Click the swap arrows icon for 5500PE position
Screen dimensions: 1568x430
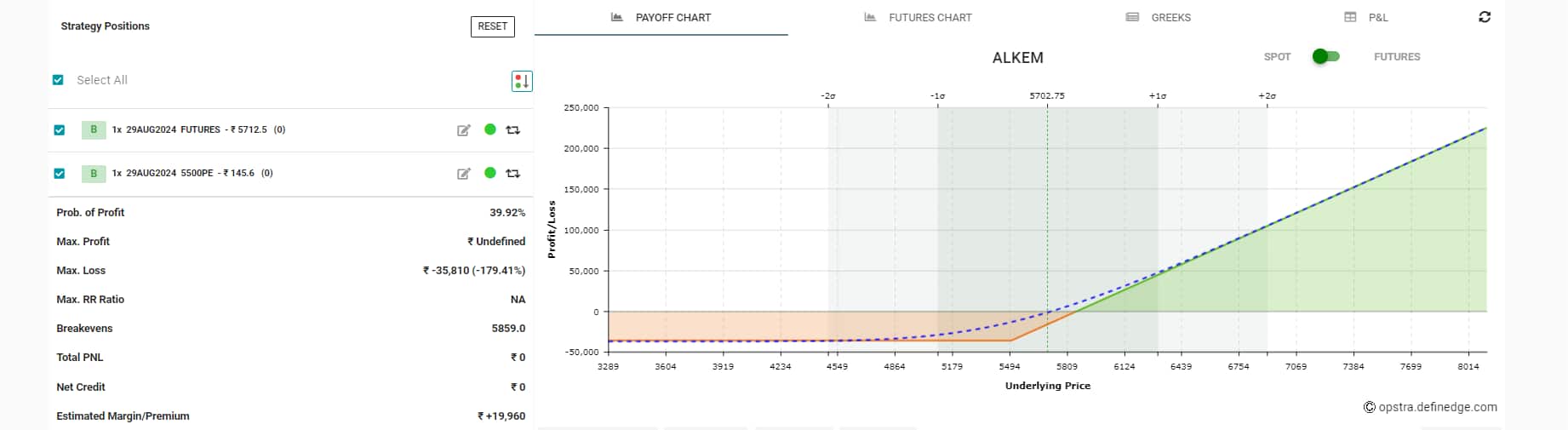[513, 174]
